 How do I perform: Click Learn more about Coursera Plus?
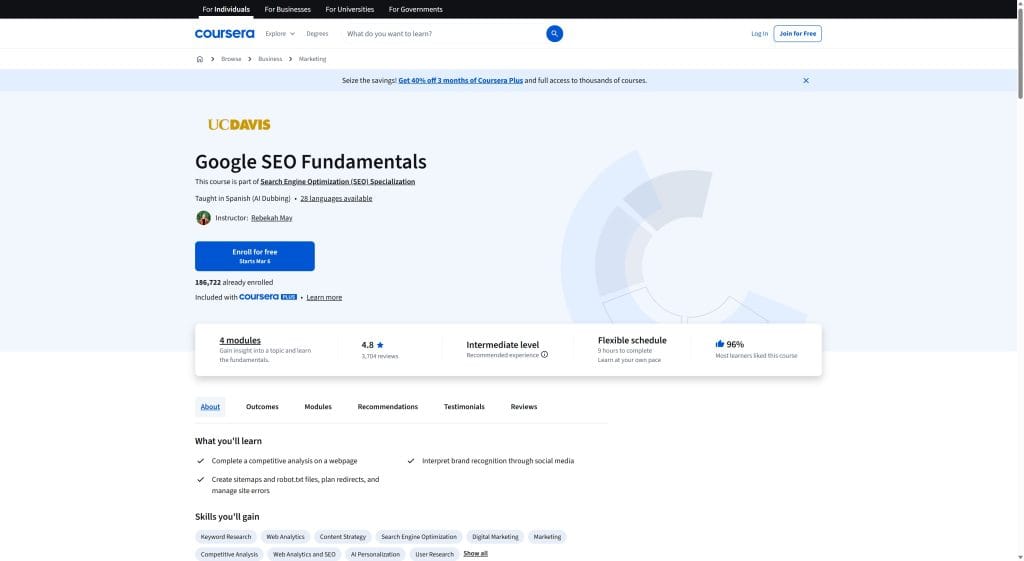[x=324, y=297]
